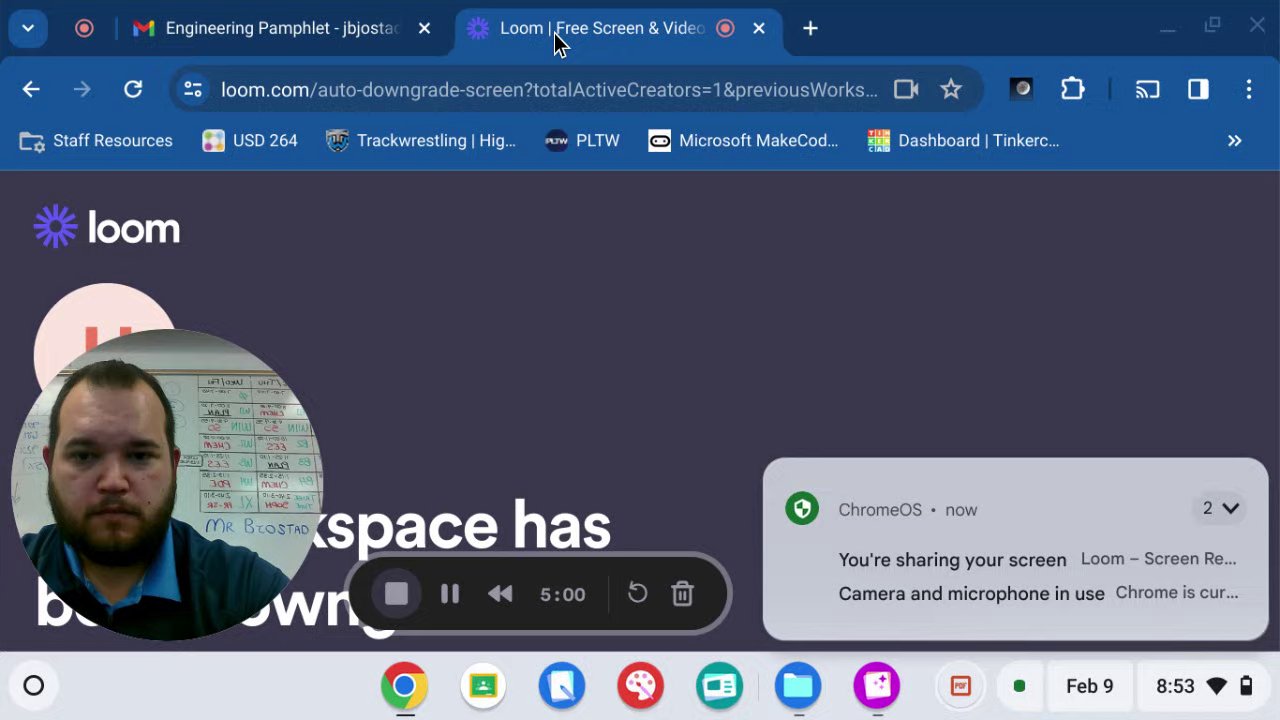Show more bookmarks with the double chevron
The height and width of the screenshot is (720, 1280).
pyautogui.click(x=1235, y=141)
